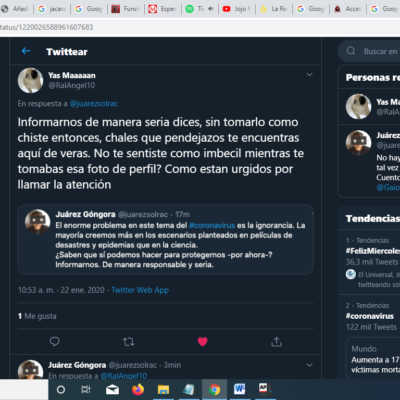Image resolution: width=400 pixels, height=400 pixels.
Task: Launch Word from the taskbar
Action: click(239, 389)
